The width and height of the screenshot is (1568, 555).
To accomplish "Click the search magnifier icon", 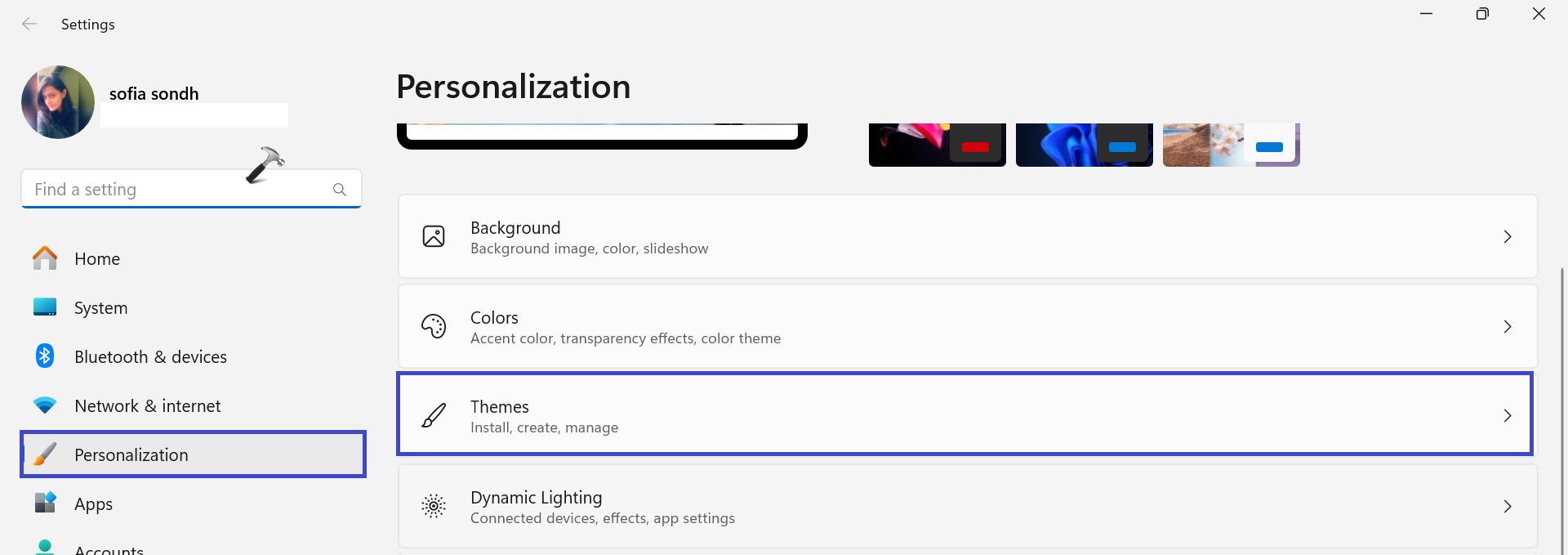I will (340, 190).
